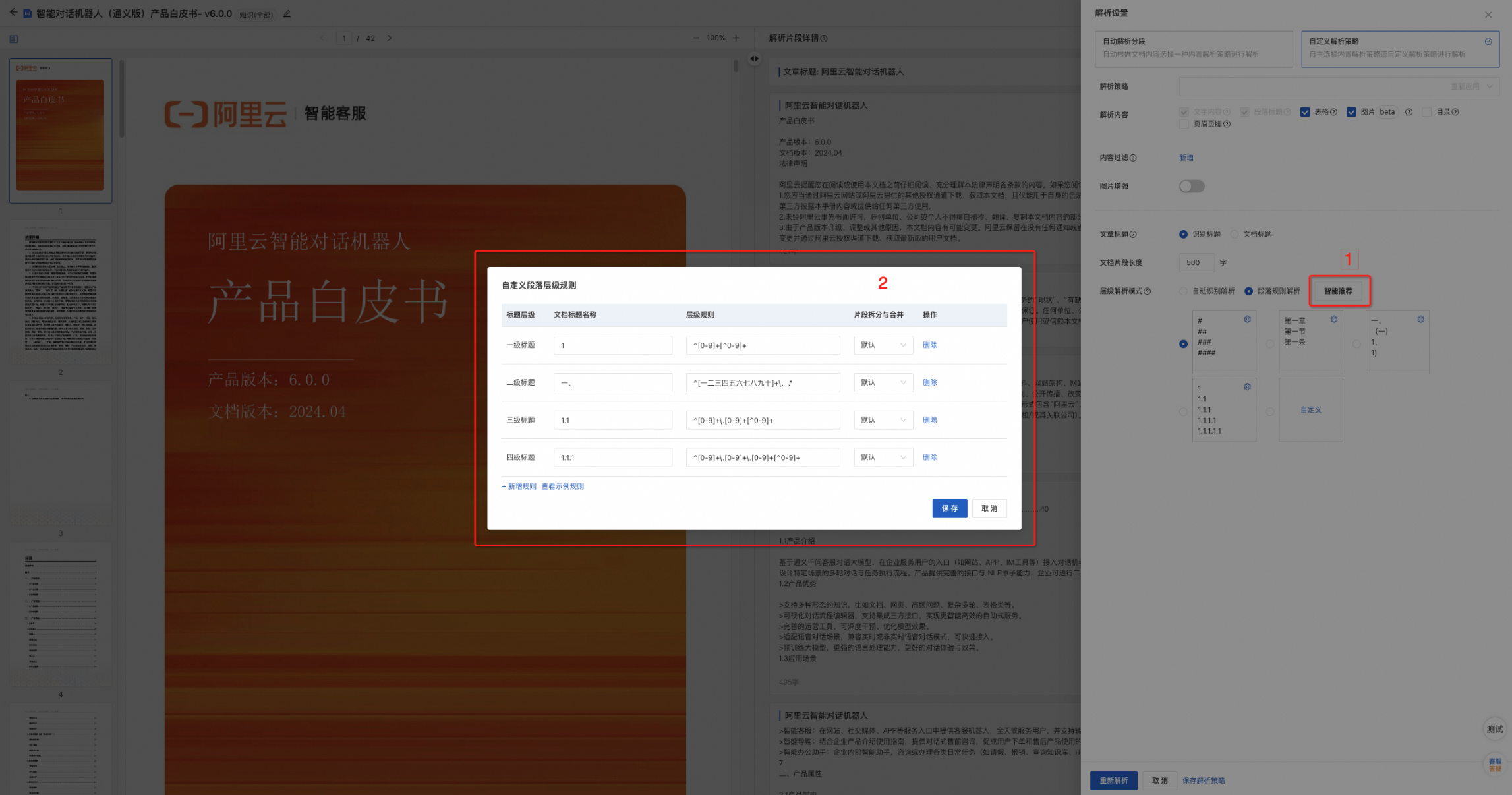Open the 二级标题 片段拆分与合并 dropdown
Viewport: 1512px width, 795px height.
(883, 383)
